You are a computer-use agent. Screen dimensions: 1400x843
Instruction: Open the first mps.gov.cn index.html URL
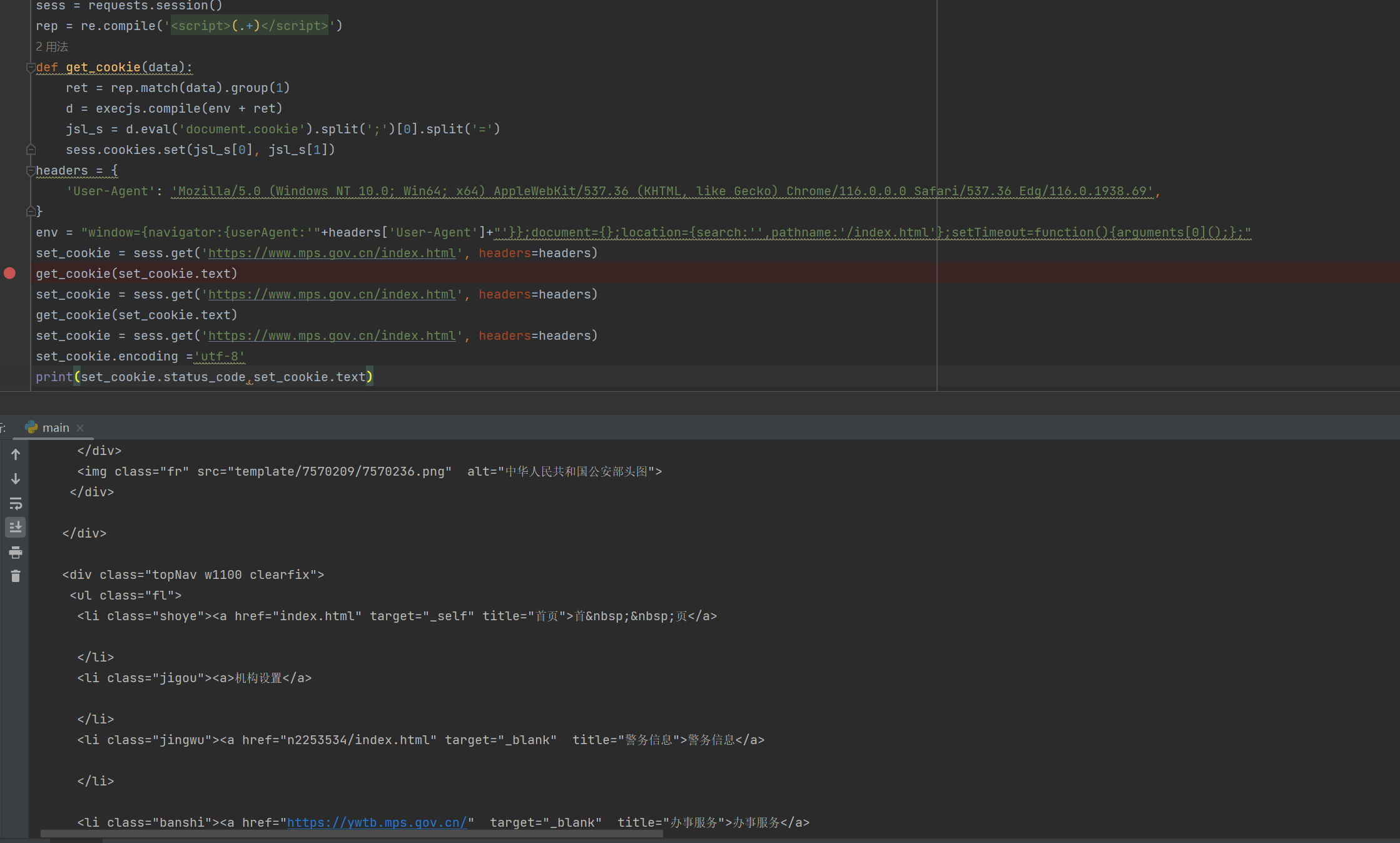click(332, 253)
